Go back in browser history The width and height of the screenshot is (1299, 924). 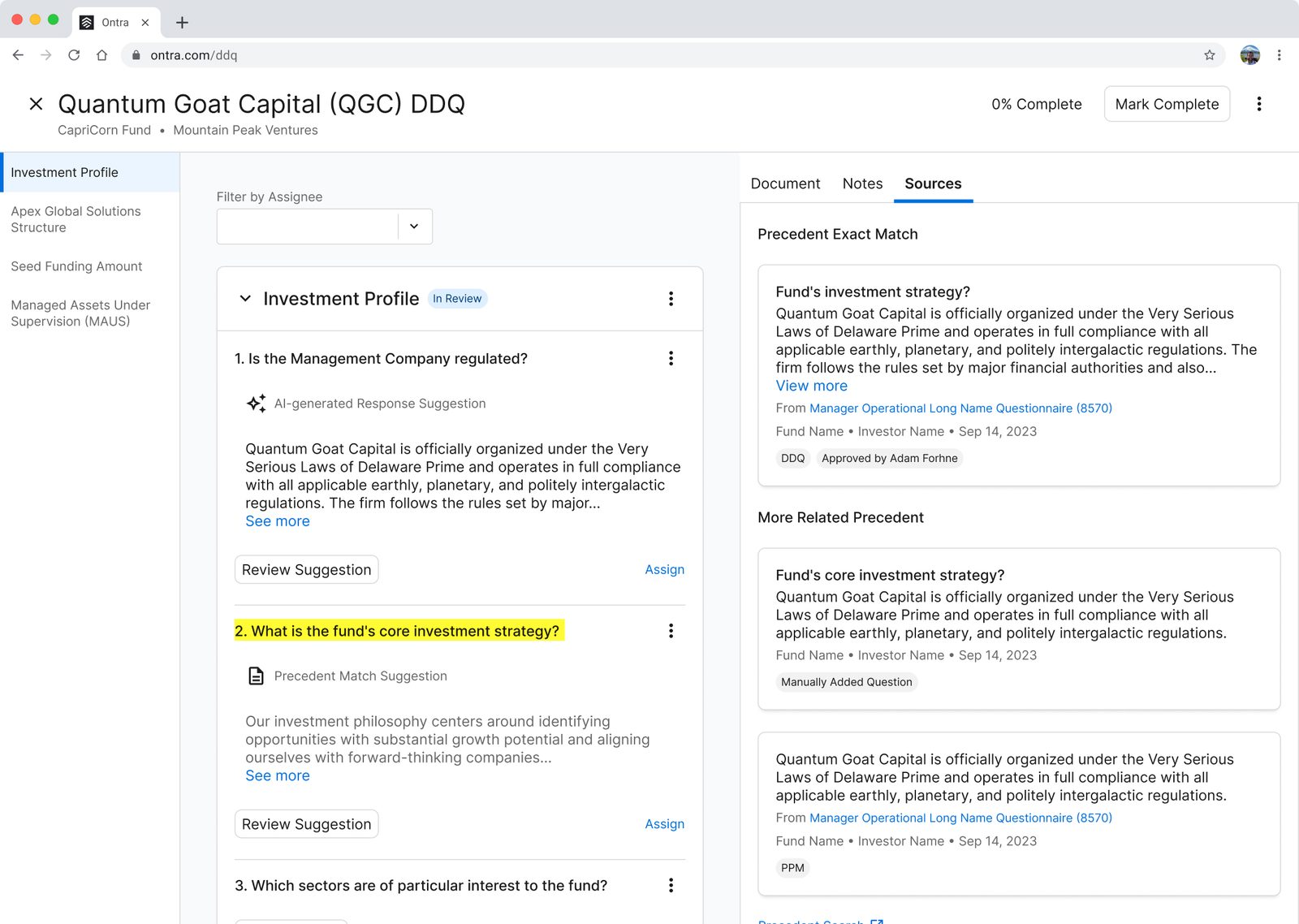coord(18,55)
